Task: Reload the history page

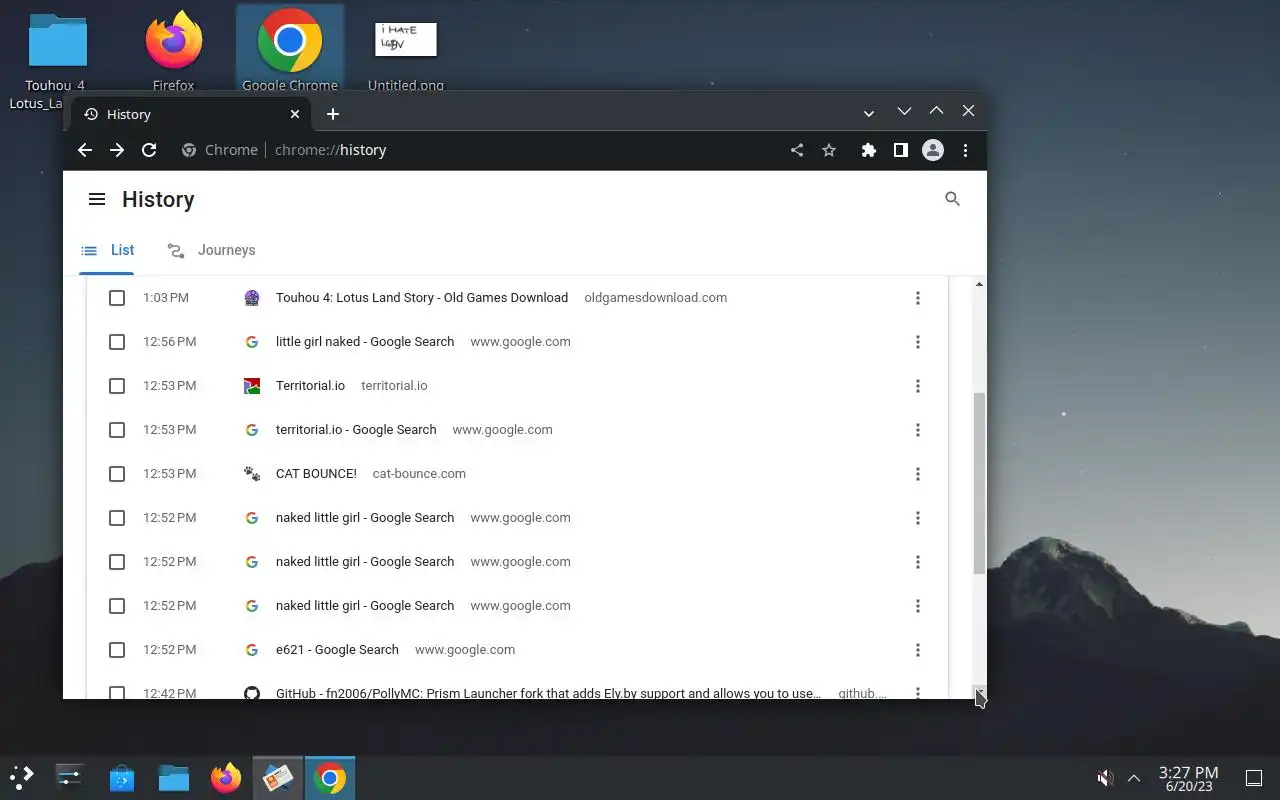Action: 149,150
